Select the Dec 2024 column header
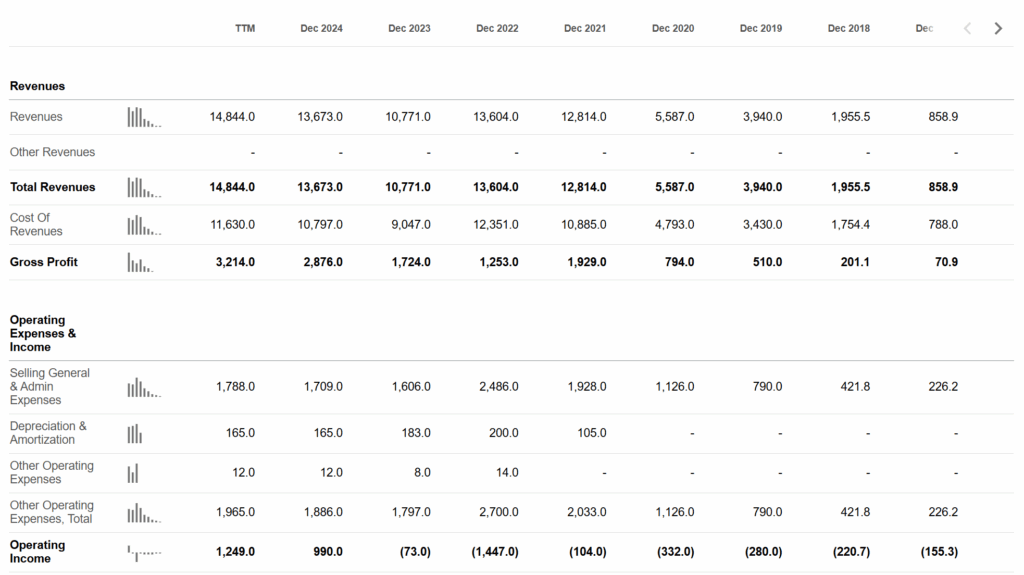The width and height of the screenshot is (1024, 575). point(321,29)
